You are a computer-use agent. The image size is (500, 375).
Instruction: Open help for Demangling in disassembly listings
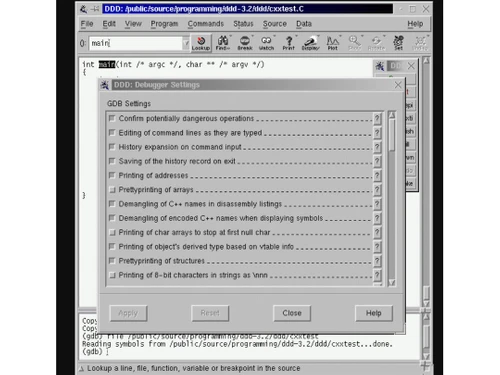[x=377, y=204]
